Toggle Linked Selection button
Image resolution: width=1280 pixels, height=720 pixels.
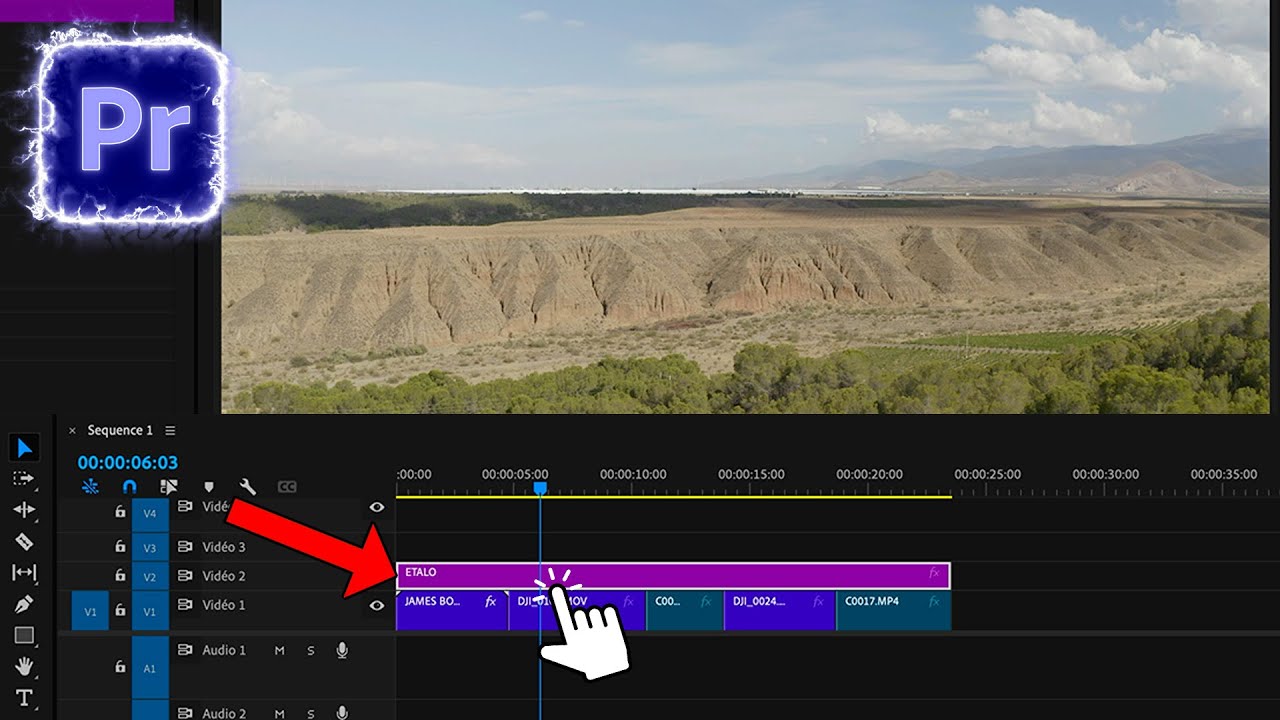(169, 487)
